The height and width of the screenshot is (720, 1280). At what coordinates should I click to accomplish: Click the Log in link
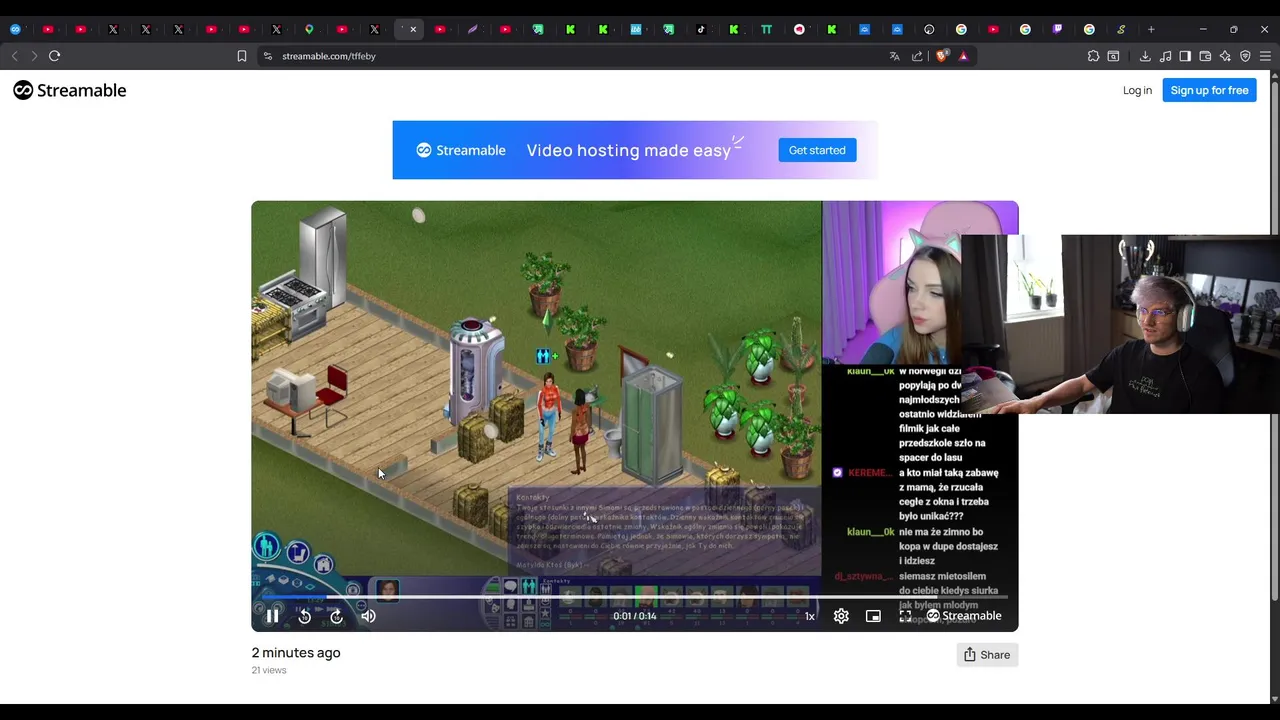click(1137, 90)
